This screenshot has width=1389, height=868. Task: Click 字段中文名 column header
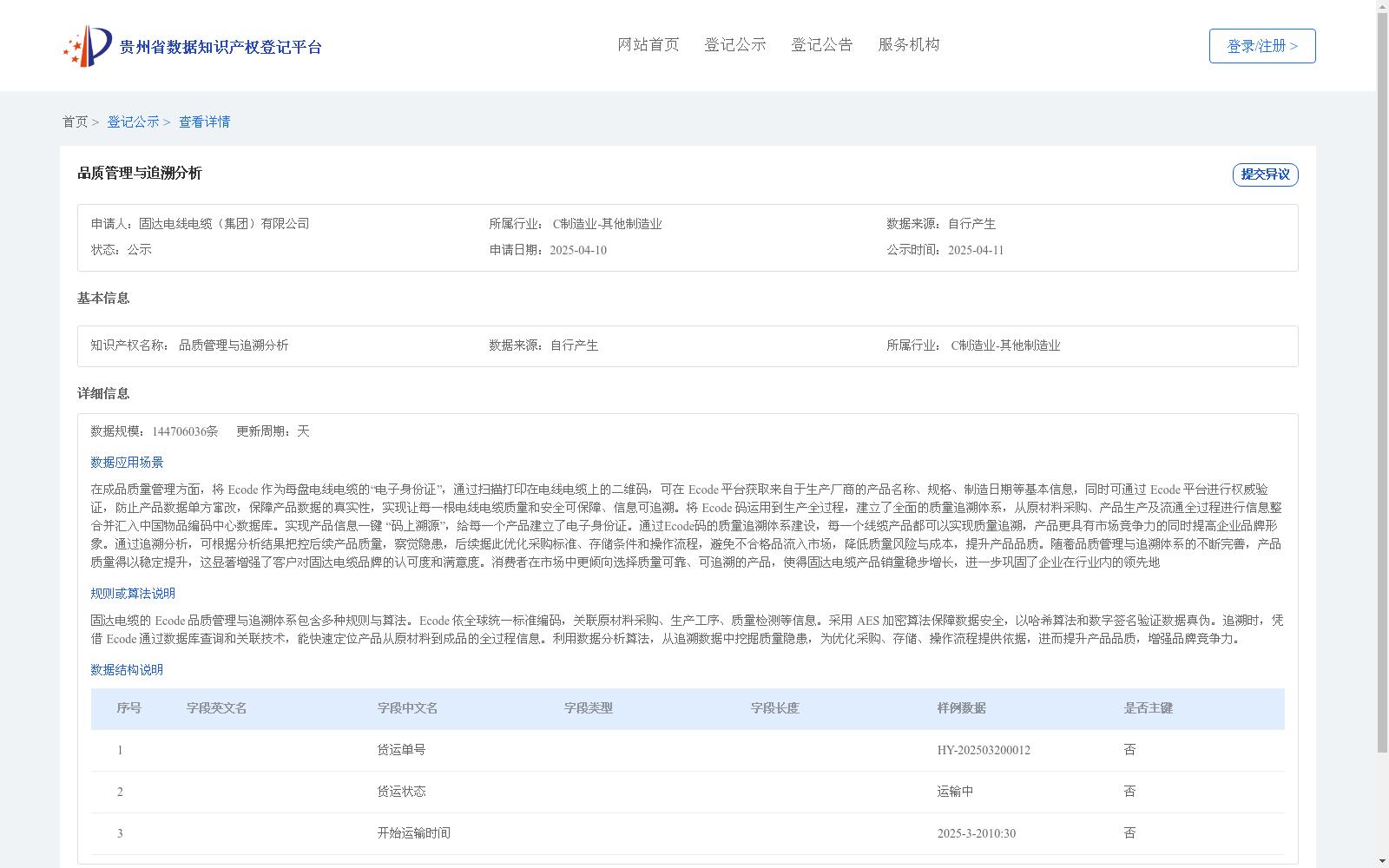point(407,708)
